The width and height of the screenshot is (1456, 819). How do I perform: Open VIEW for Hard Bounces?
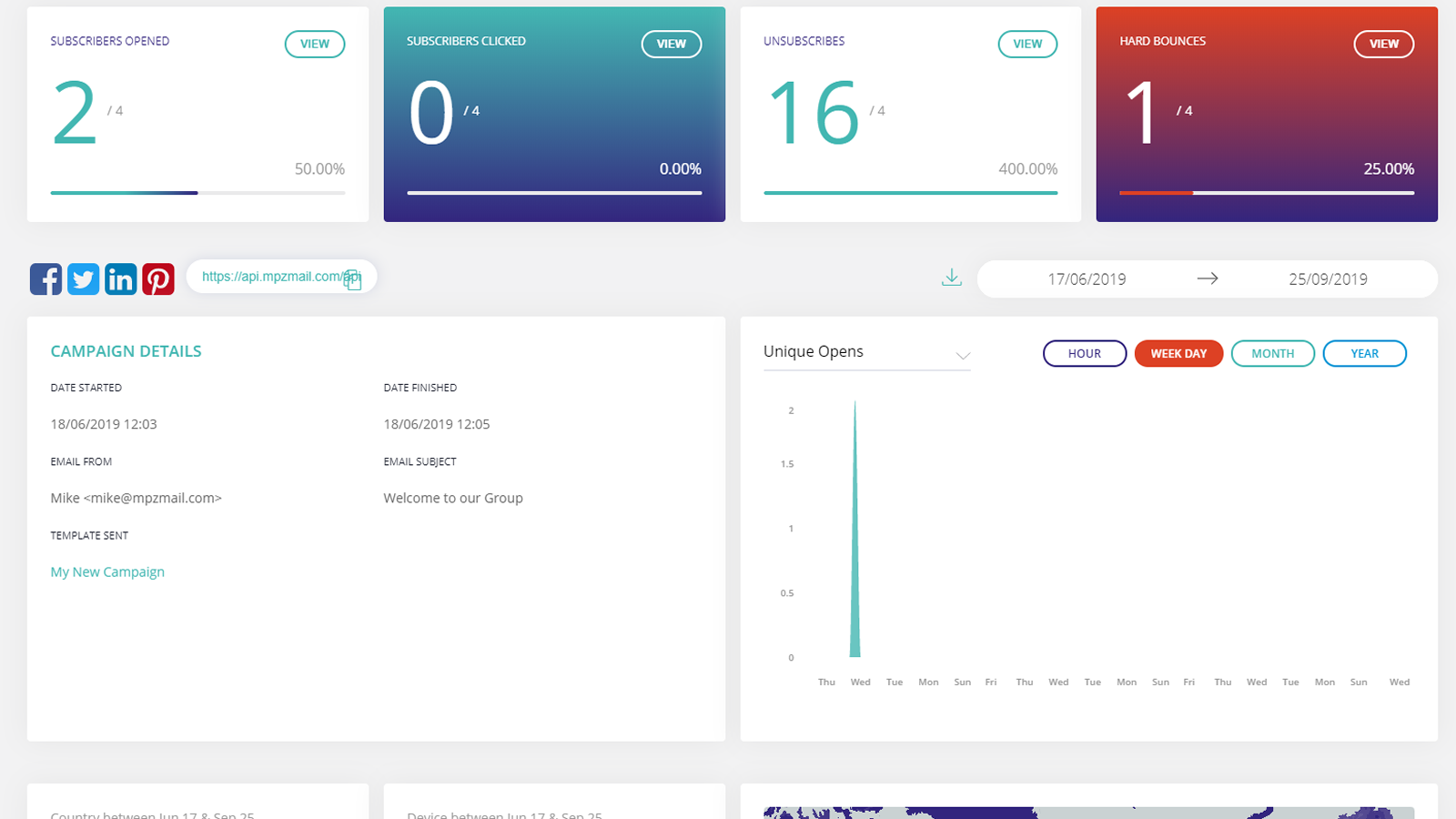click(1383, 44)
